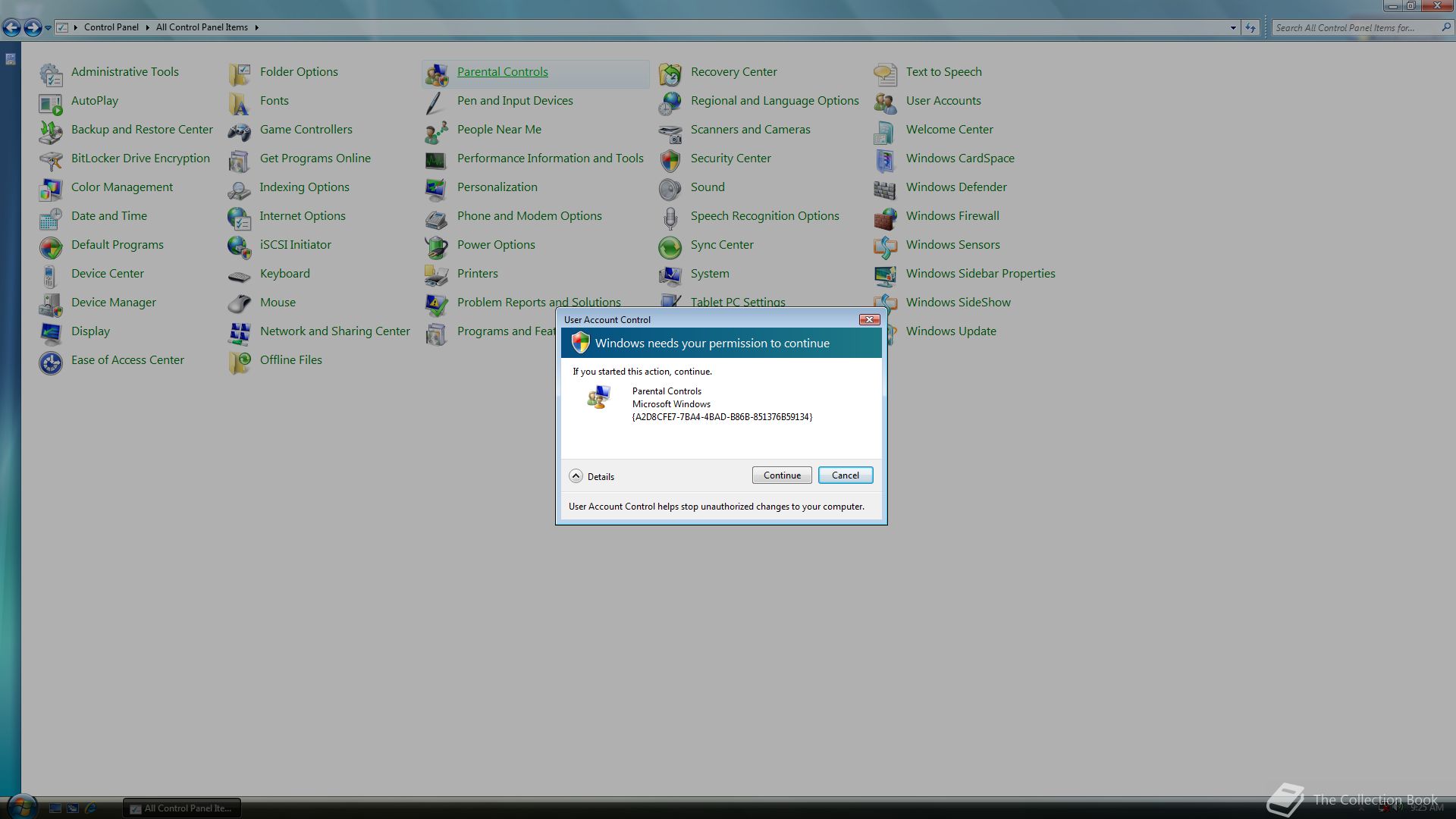
Task: Click the Windows Firewall brick icon
Action: (886, 218)
